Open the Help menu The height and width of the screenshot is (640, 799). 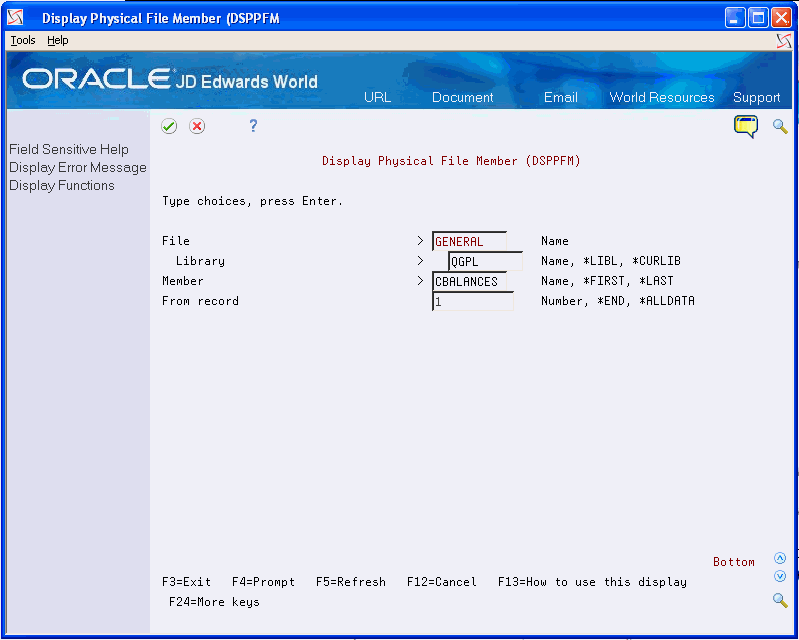click(58, 40)
